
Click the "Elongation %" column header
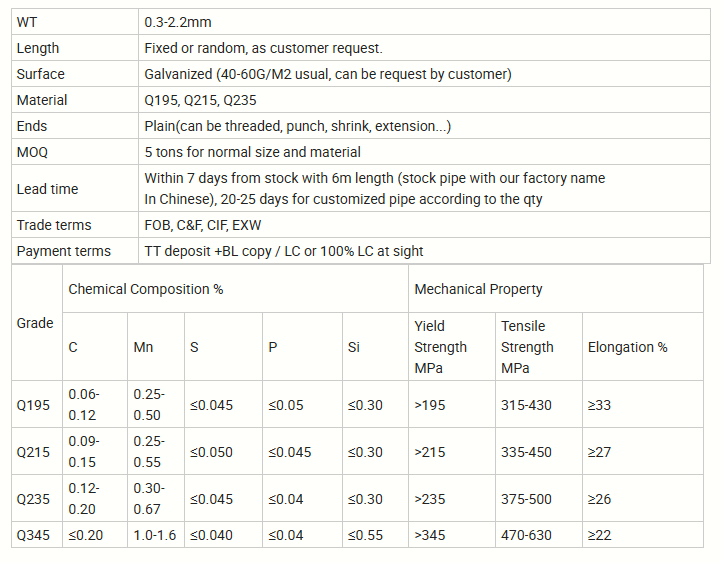coord(627,347)
